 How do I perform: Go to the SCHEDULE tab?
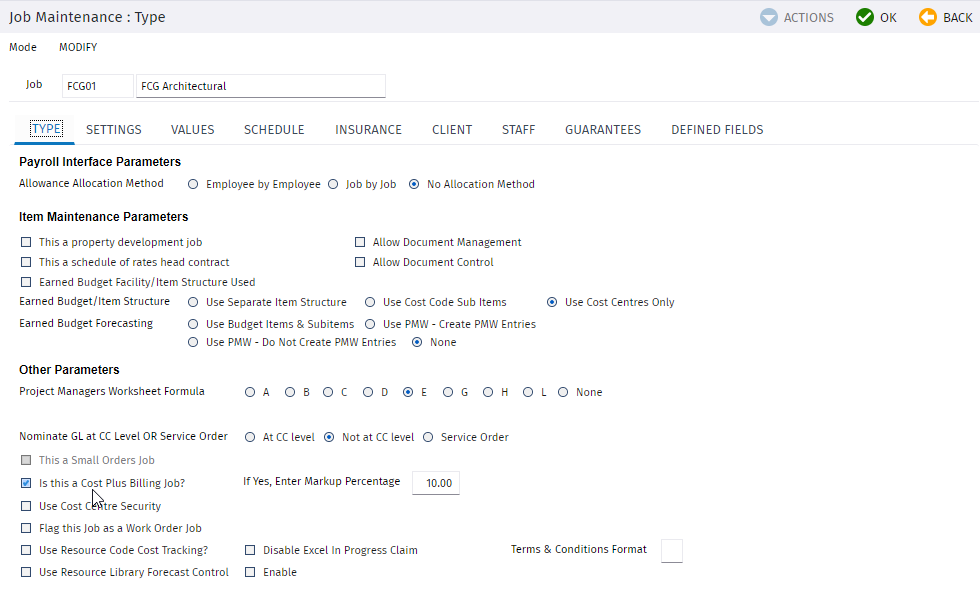[274, 129]
